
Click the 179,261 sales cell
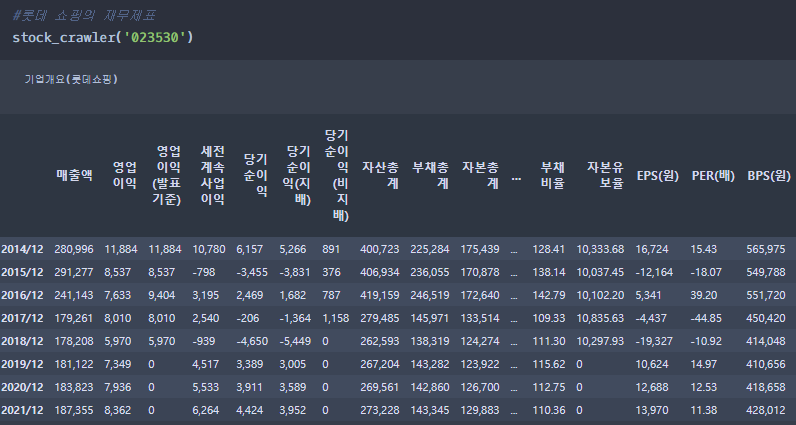click(74, 318)
